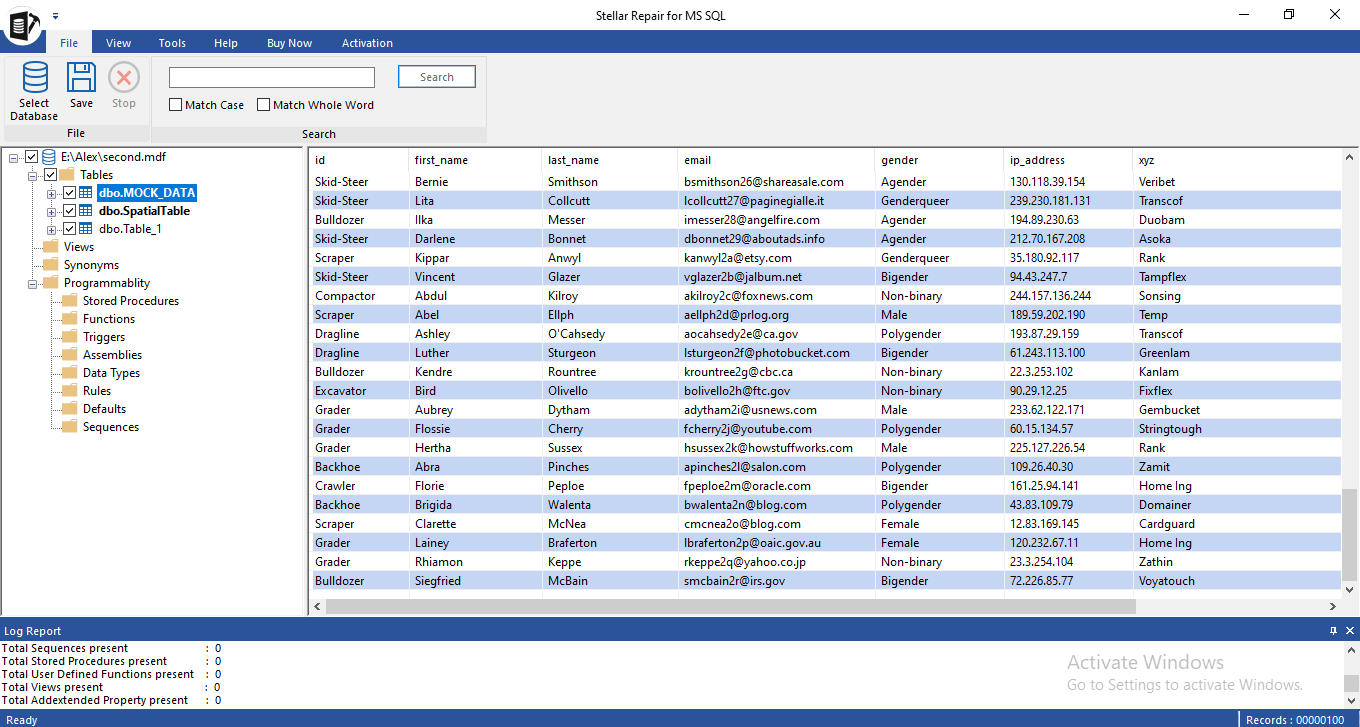Uncheck the dbo.MOCK_DATA checkbox

pos(69,193)
